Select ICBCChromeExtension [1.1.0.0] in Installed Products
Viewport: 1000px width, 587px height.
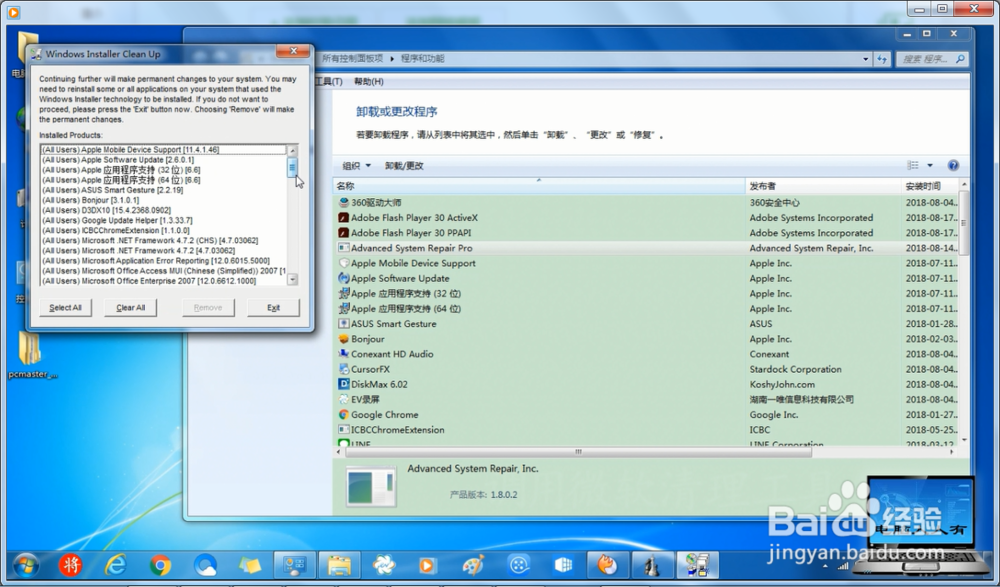click(164, 230)
